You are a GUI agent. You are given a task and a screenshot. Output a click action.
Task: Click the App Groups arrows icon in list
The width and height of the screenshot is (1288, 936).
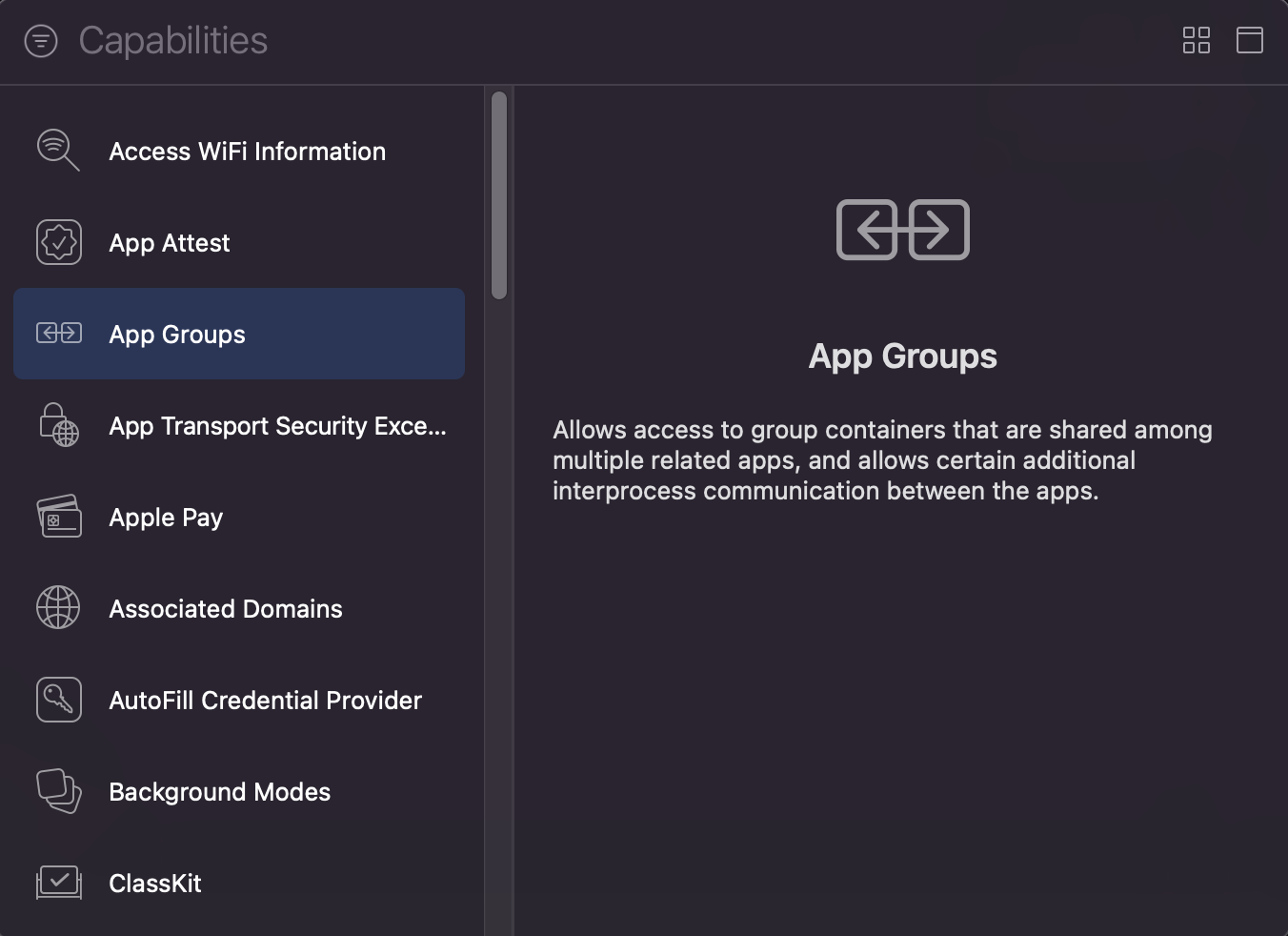point(59,333)
